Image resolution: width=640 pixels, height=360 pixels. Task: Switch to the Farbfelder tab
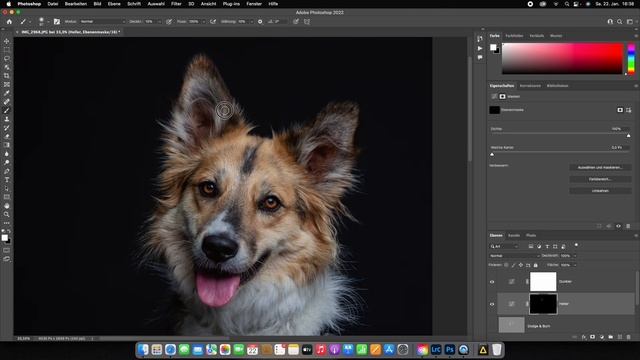click(514, 36)
